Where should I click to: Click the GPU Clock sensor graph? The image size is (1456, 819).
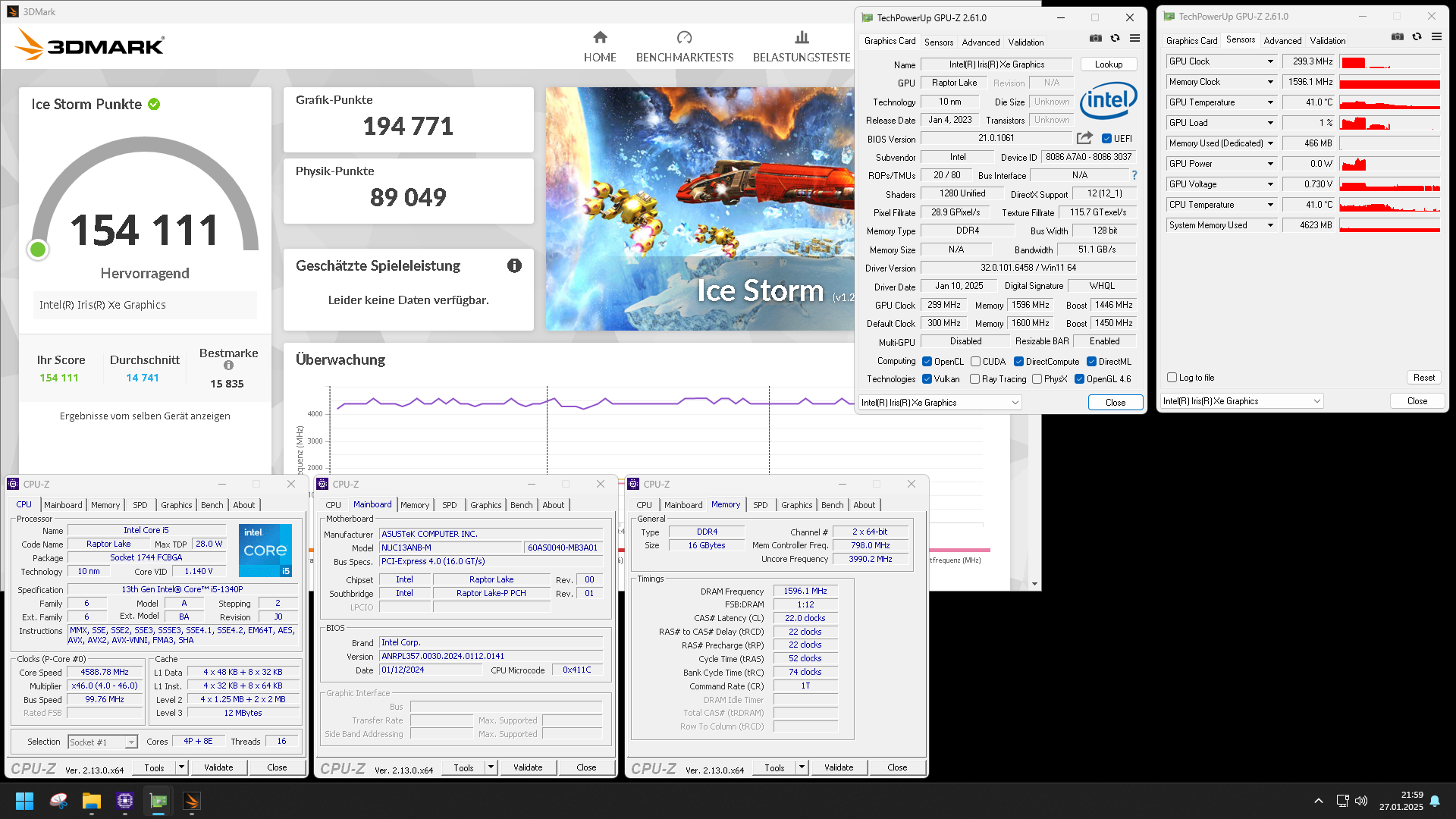click(1389, 61)
